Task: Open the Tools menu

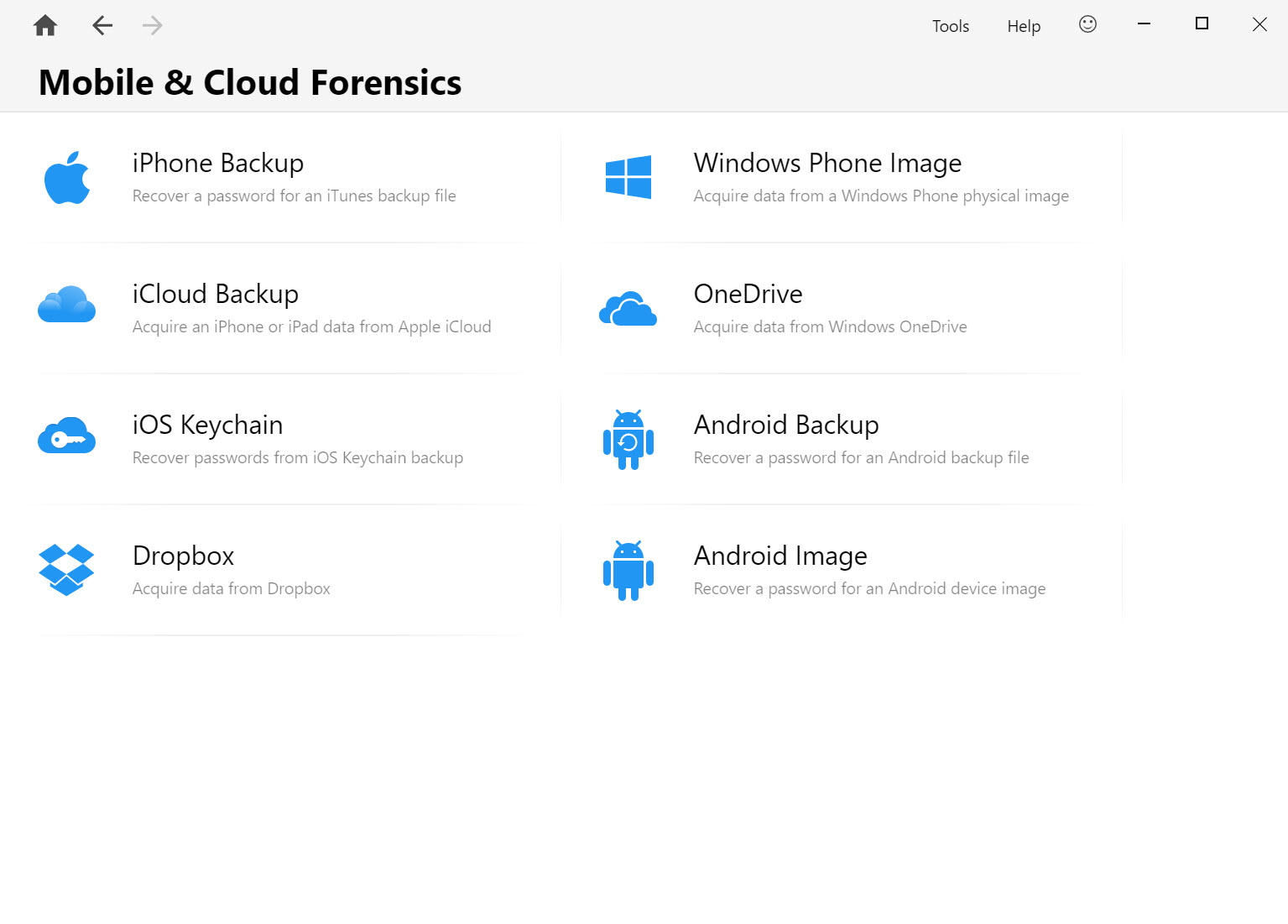Action: click(x=951, y=26)
